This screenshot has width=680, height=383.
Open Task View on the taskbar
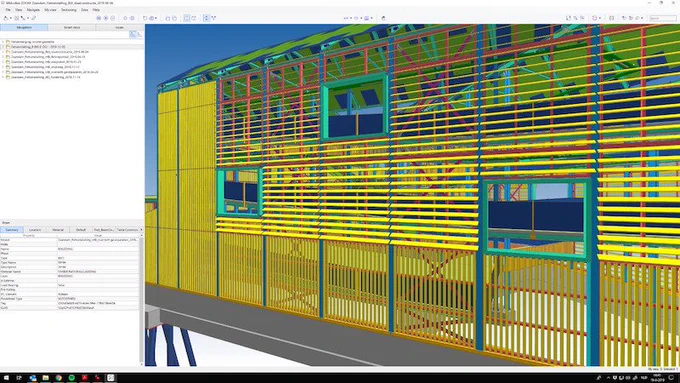pos(19,378)
